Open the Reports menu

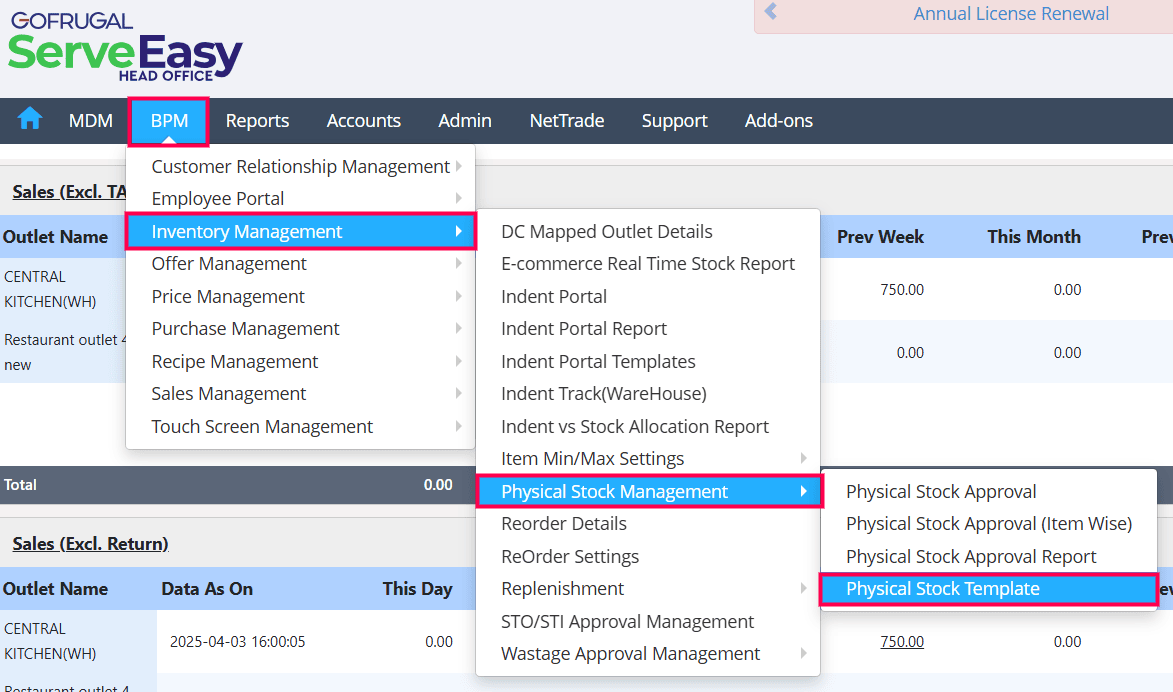(257, 121)
